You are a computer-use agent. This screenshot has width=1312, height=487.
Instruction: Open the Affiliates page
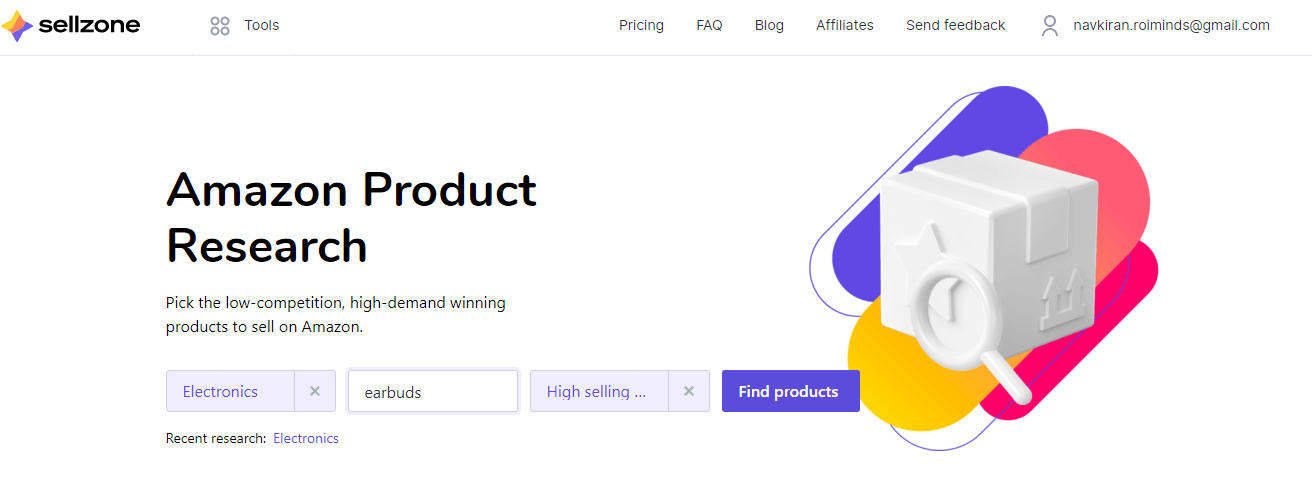(x=844, y=25)
